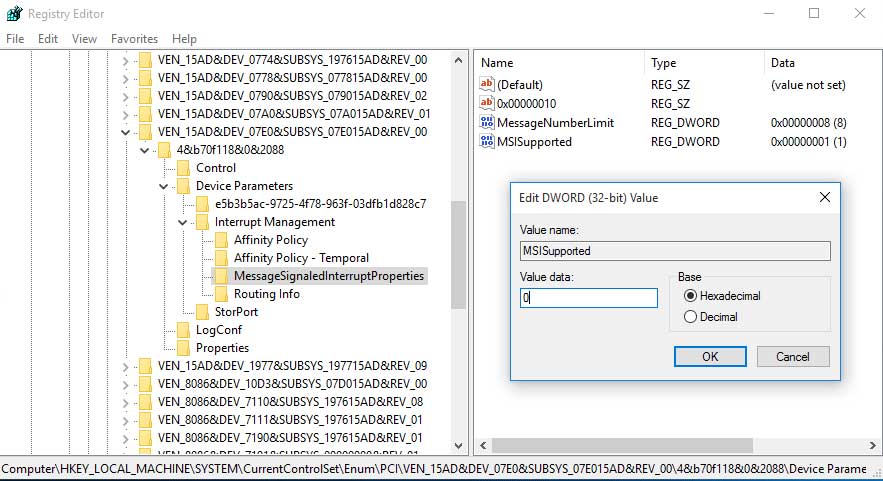Click Affinity Policy - Temporal folder icon
883x481 pixels.
pos(222,258)
